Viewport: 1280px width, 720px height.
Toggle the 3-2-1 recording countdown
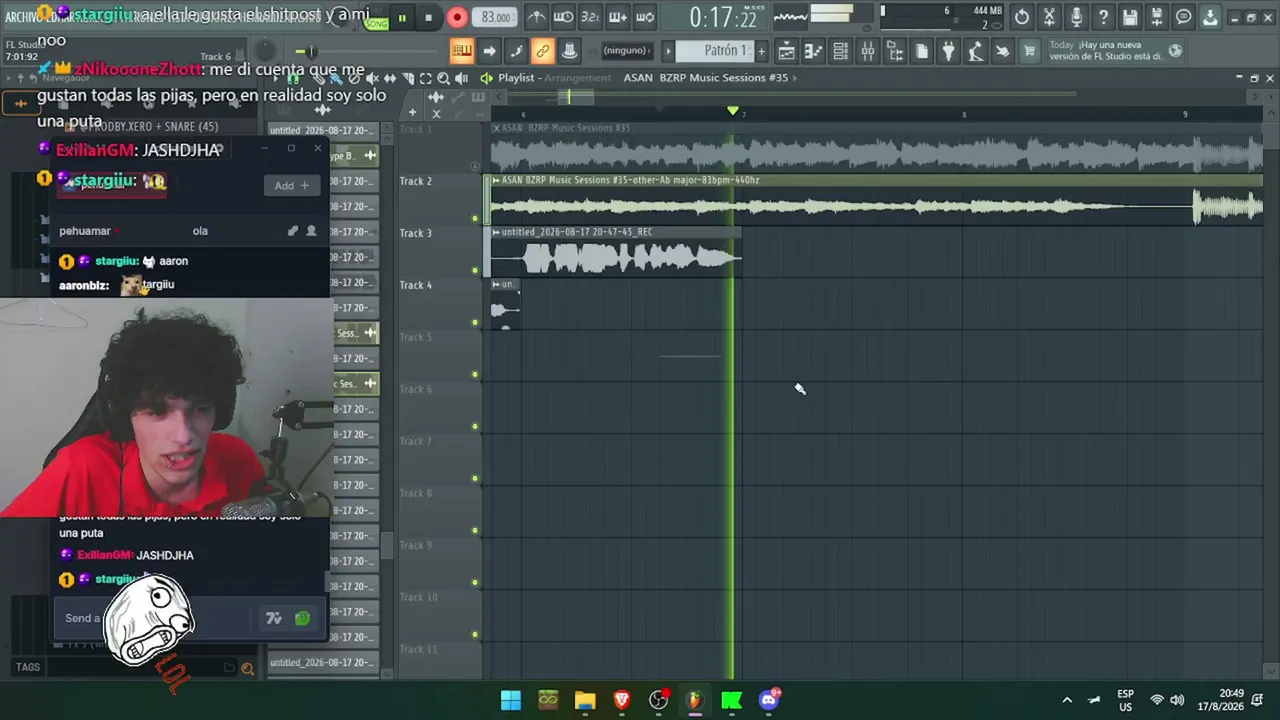point(590,17)
